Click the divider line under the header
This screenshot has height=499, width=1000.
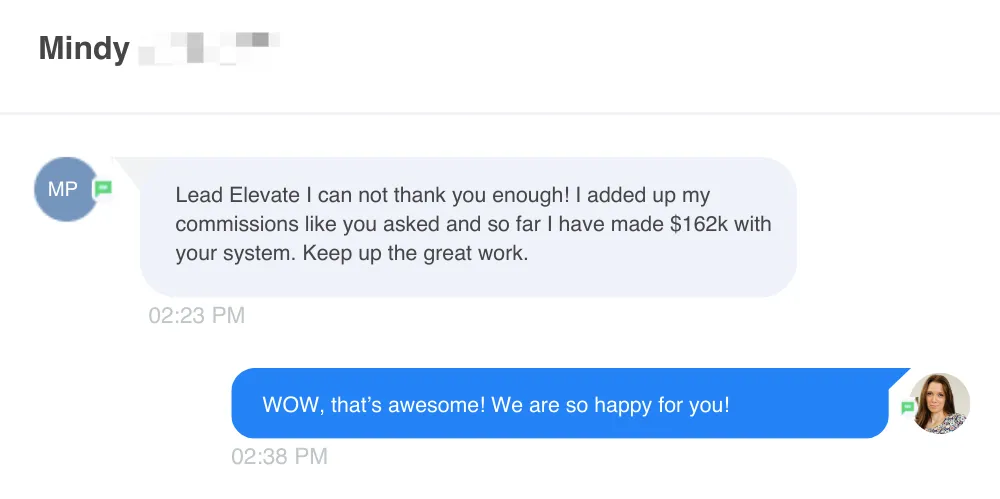500,114
